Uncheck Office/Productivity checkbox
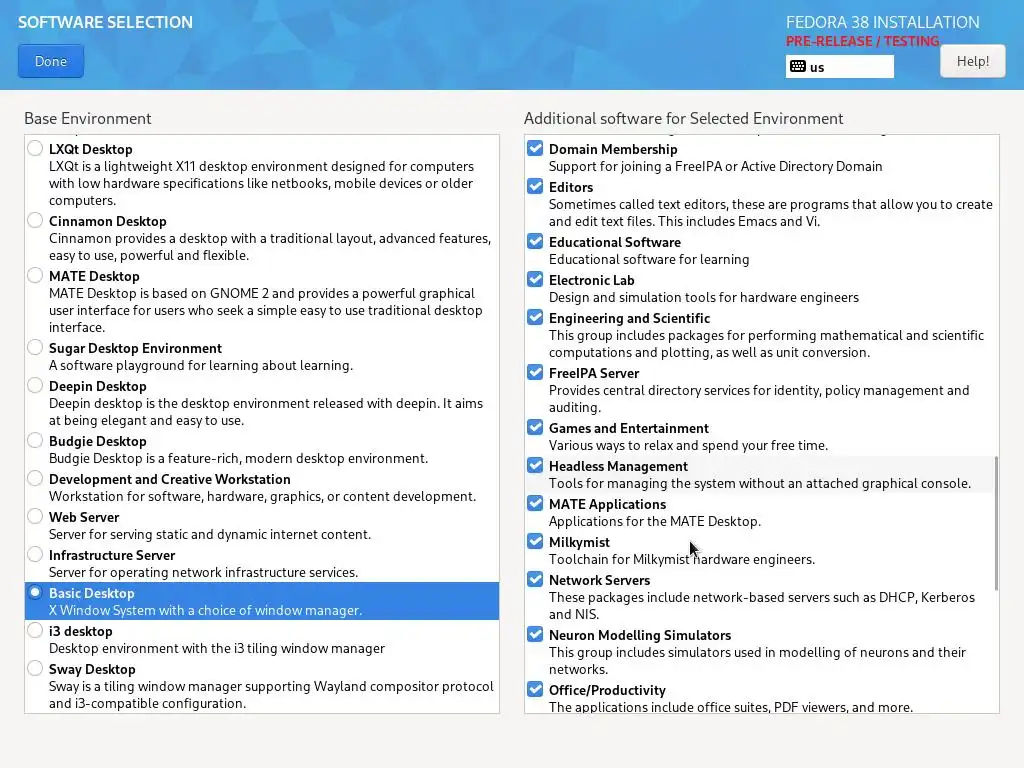The height and width of the screenshot is (768, 1024). 535,689
